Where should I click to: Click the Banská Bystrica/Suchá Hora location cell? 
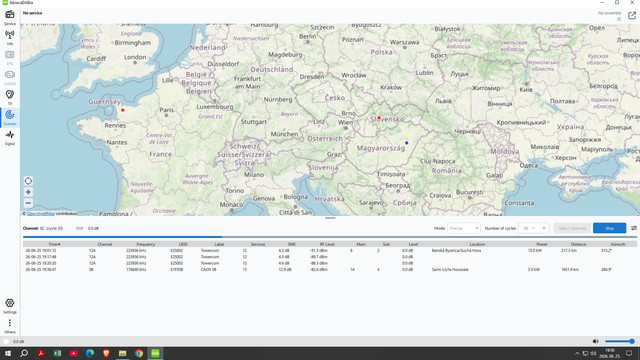(x=456, y=250)
